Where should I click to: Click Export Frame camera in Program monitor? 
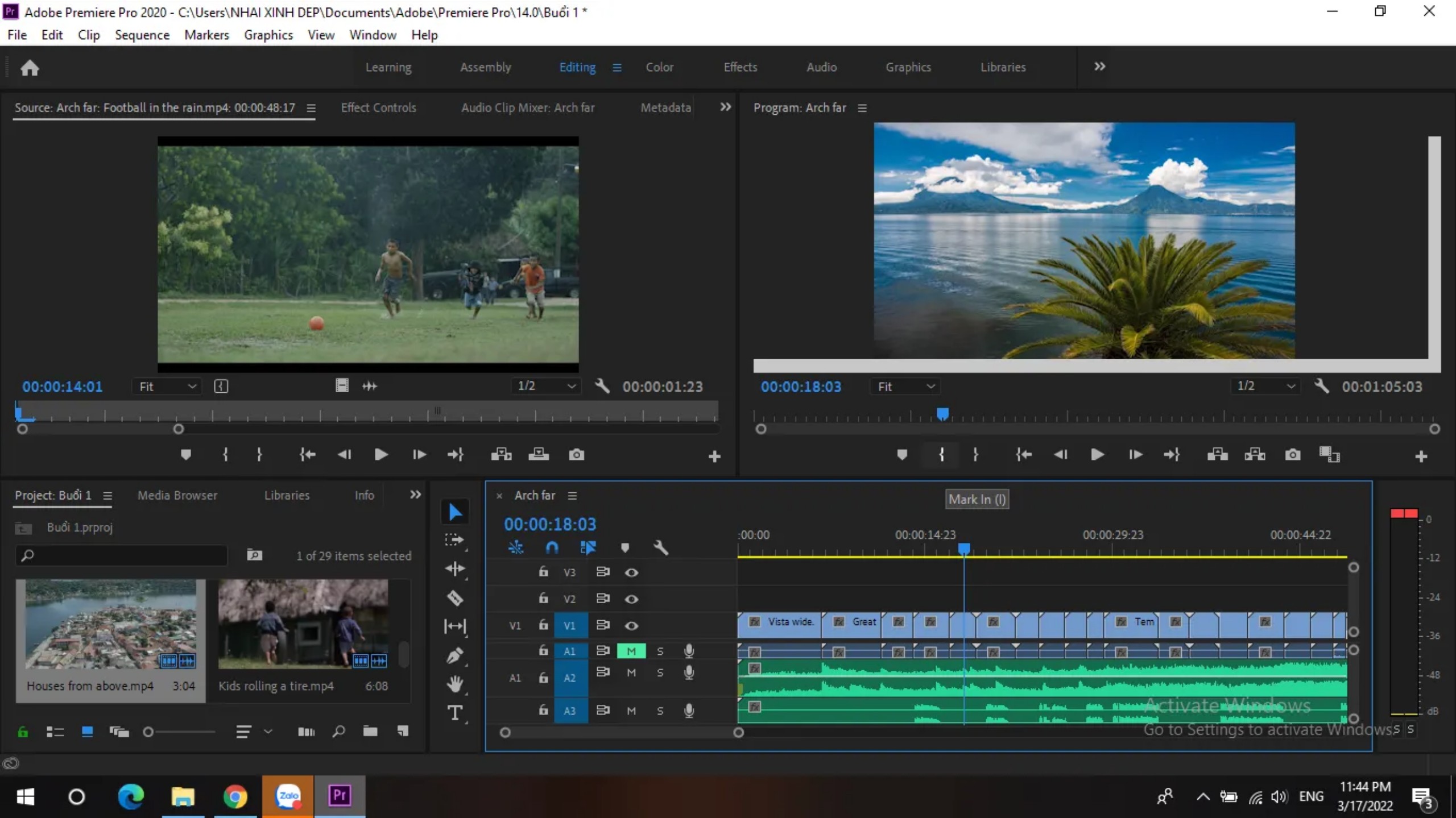[x=1293, y=455]
